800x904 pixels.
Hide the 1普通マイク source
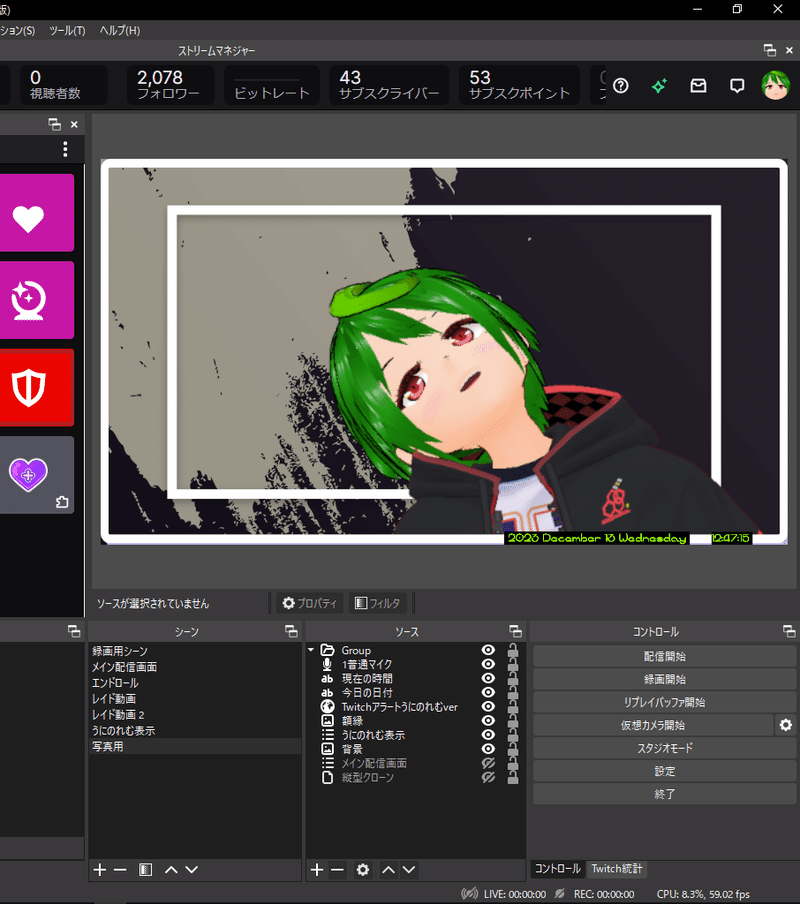pos(488,664)
